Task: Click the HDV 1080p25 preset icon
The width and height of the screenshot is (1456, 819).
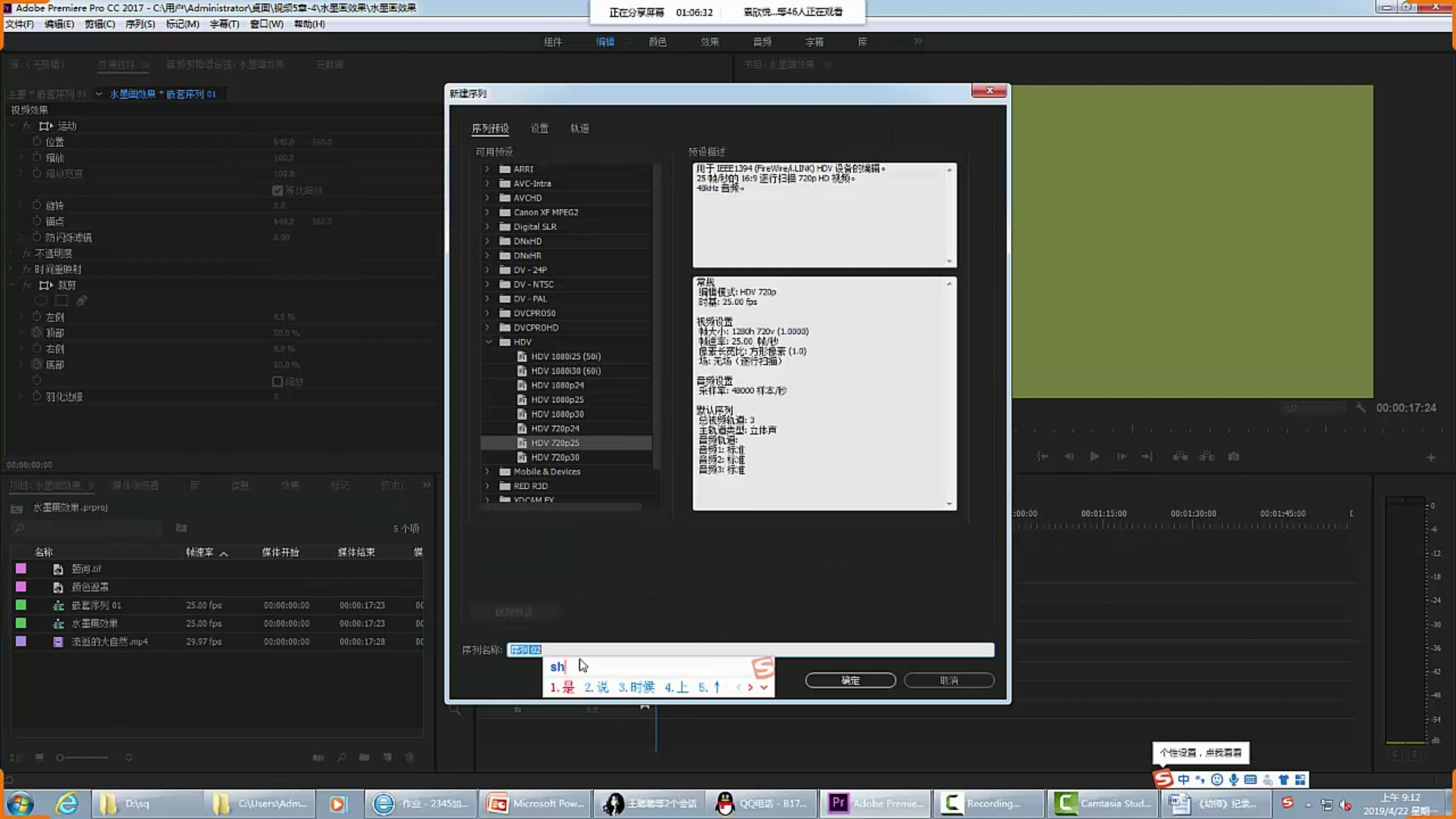Action: pos(522,400)
